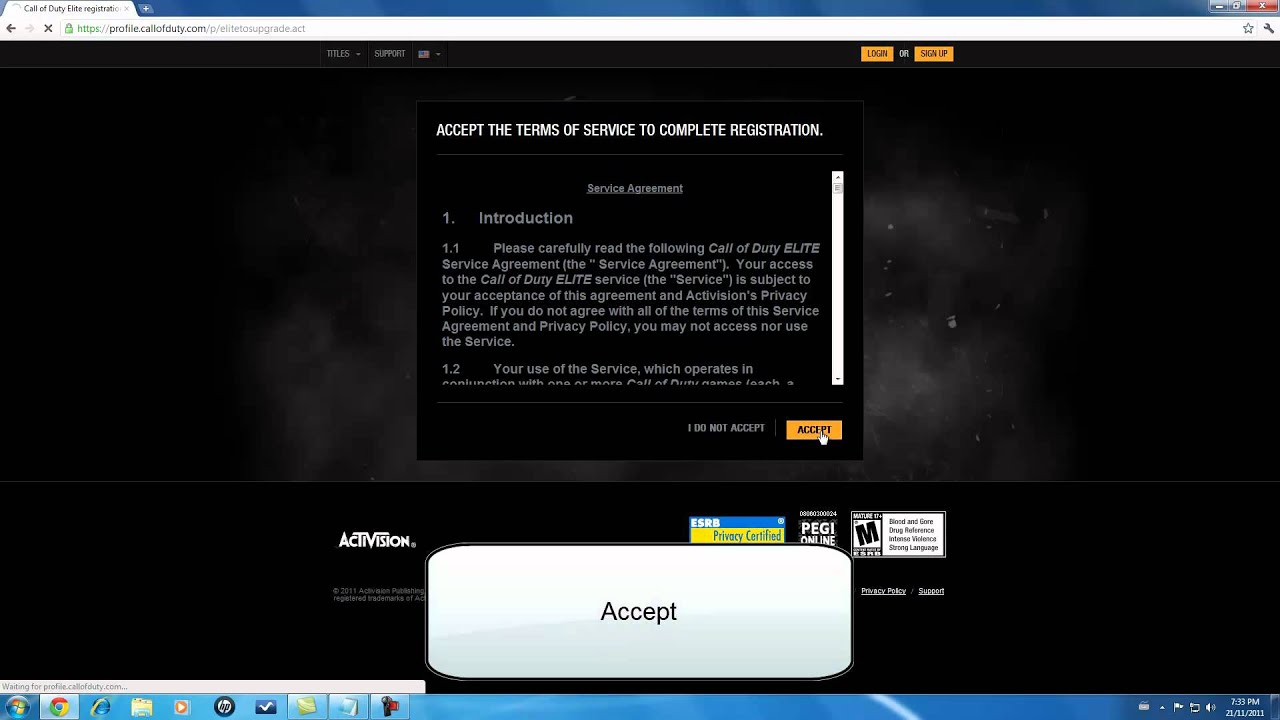
Task: Click red camcorder recorder taskbar icon
Action: (389, 707)
